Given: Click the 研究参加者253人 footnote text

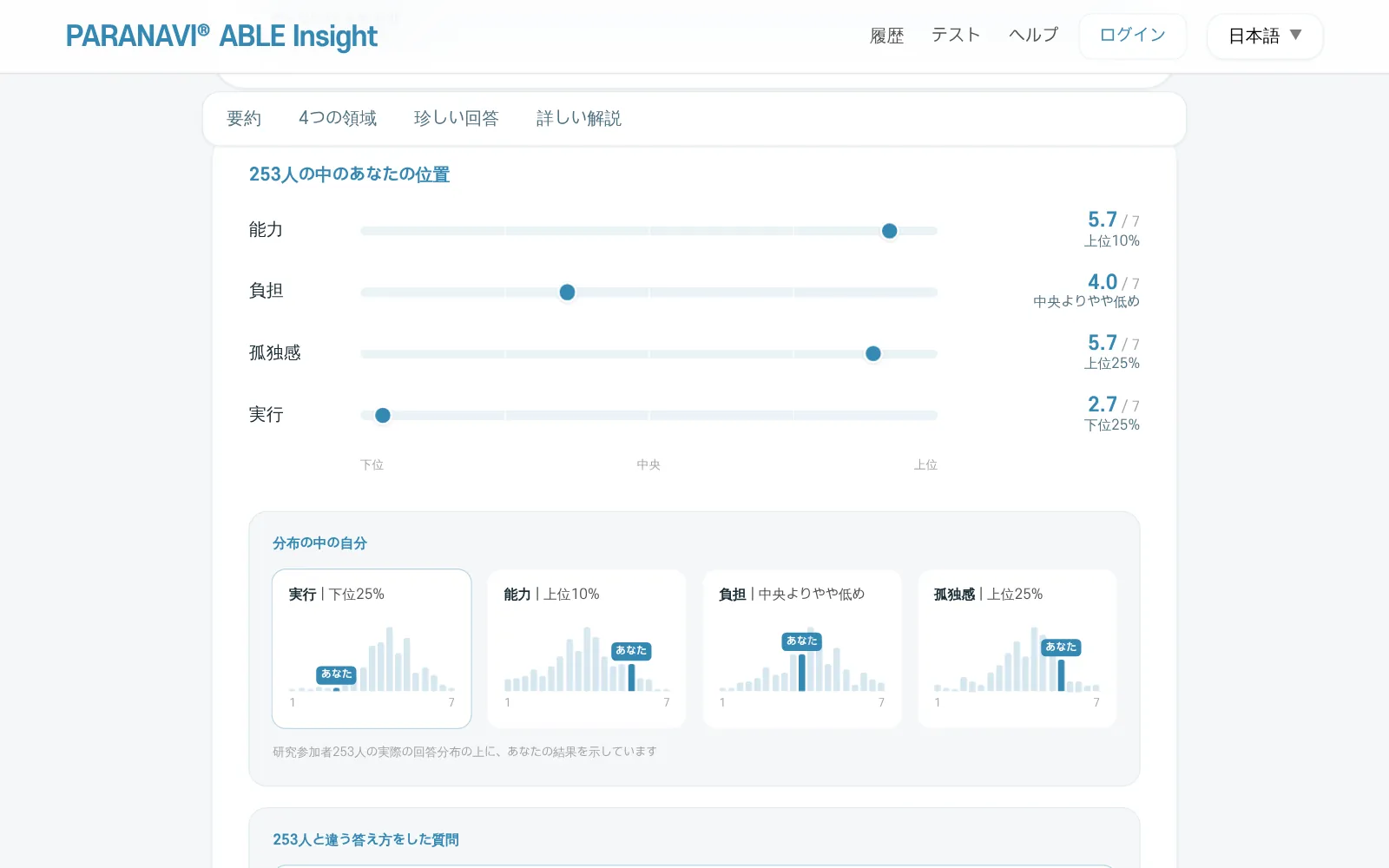Looking at the screenshot, I should click(464, 752).
